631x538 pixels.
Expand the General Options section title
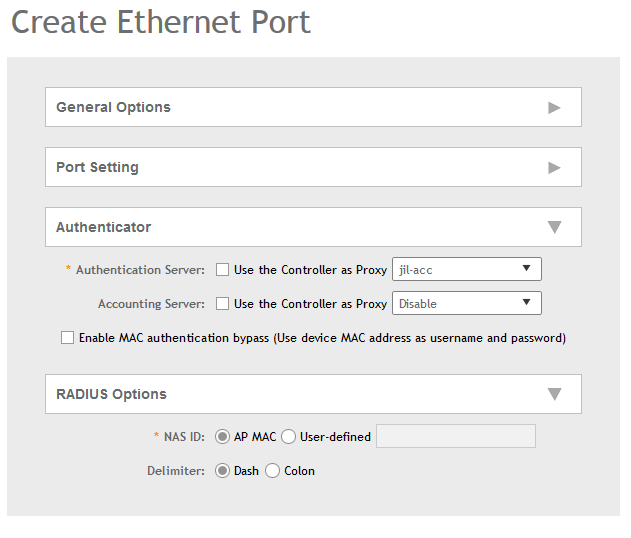pyautogui.click(x=113, y=107)
